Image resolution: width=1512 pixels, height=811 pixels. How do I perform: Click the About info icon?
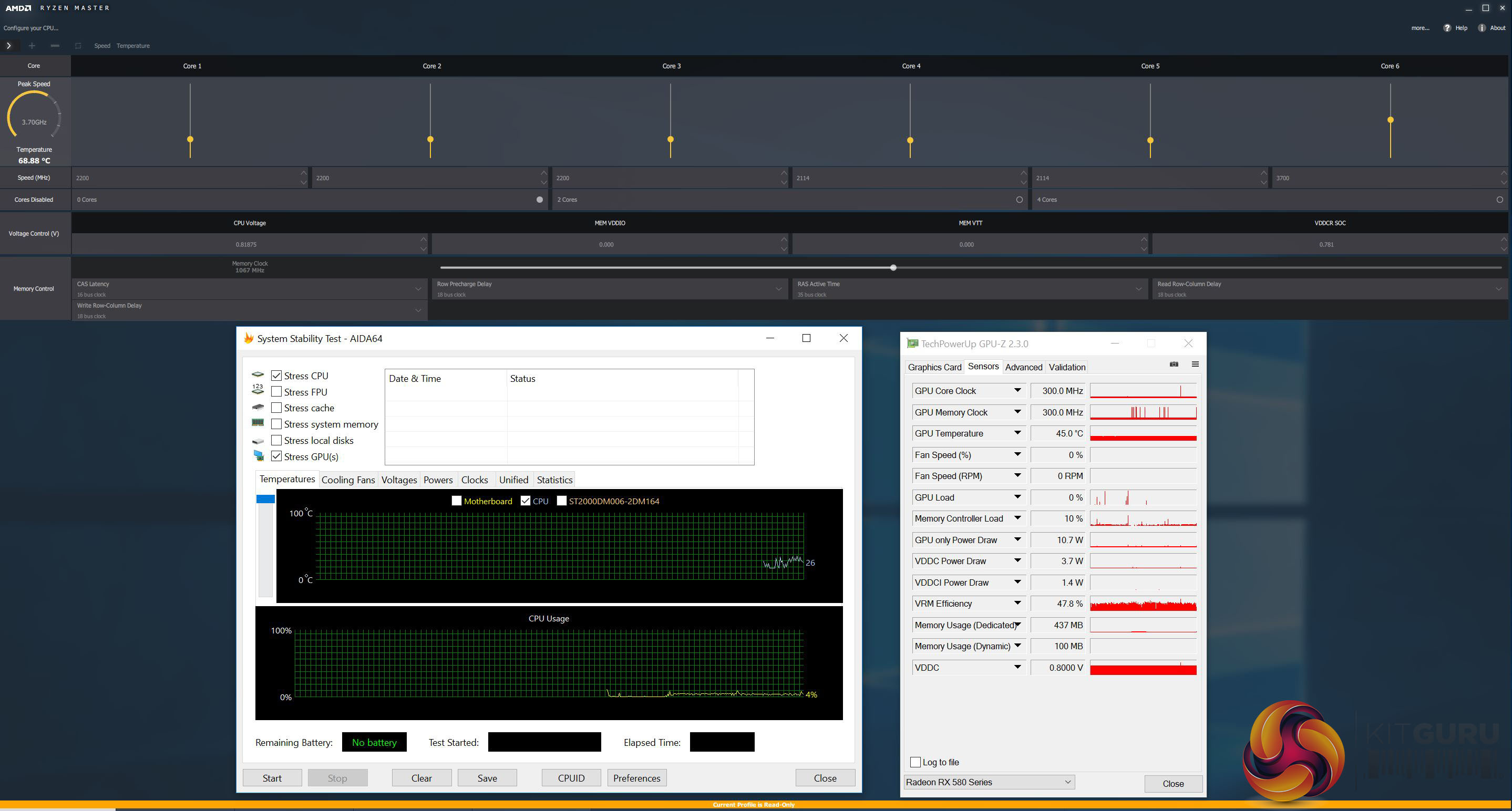point(1482,28)
